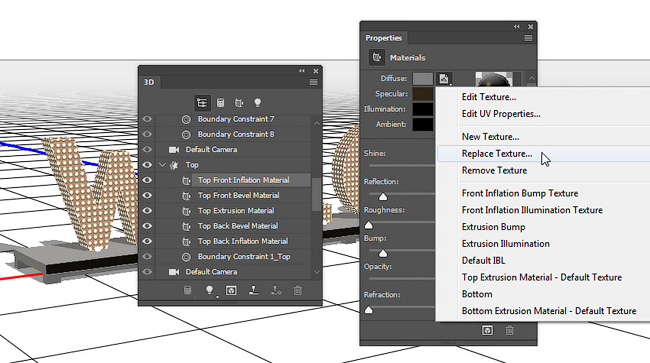Click add new light bulb icon at bottom

pos(210,290)
